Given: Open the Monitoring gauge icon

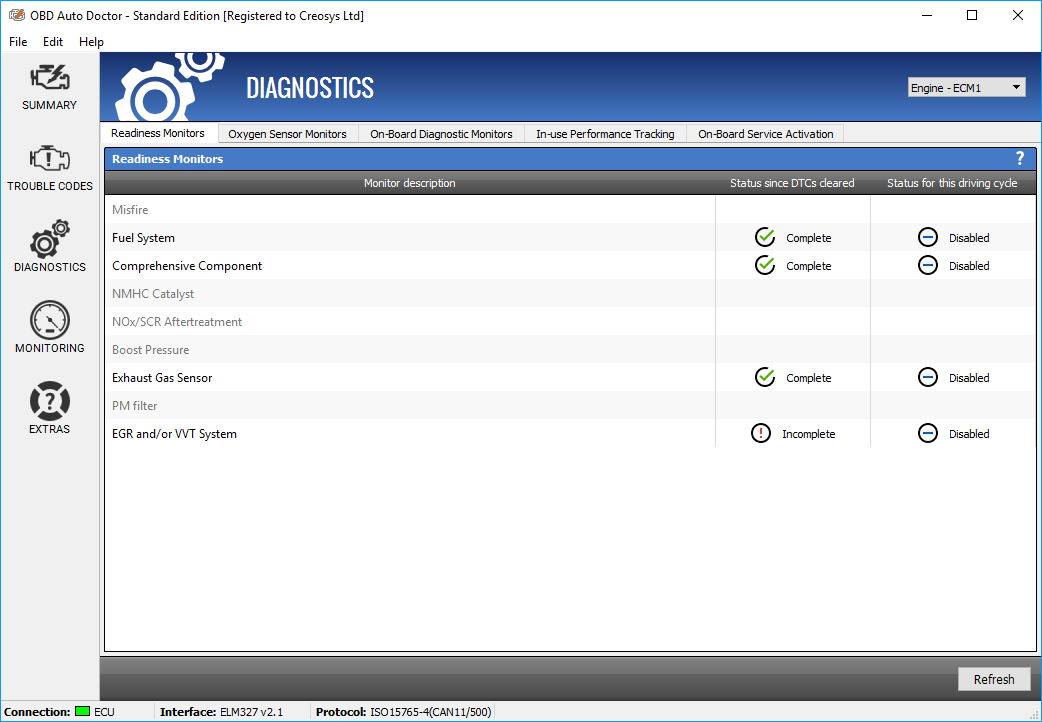Looking at the screenshot, I should point(50,320).
